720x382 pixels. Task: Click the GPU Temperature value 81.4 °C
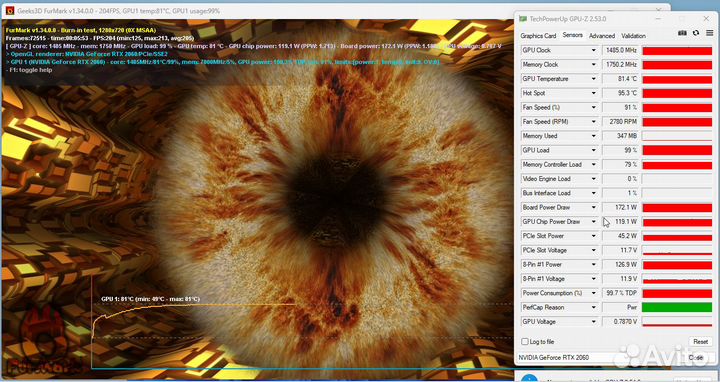(620, 79)
